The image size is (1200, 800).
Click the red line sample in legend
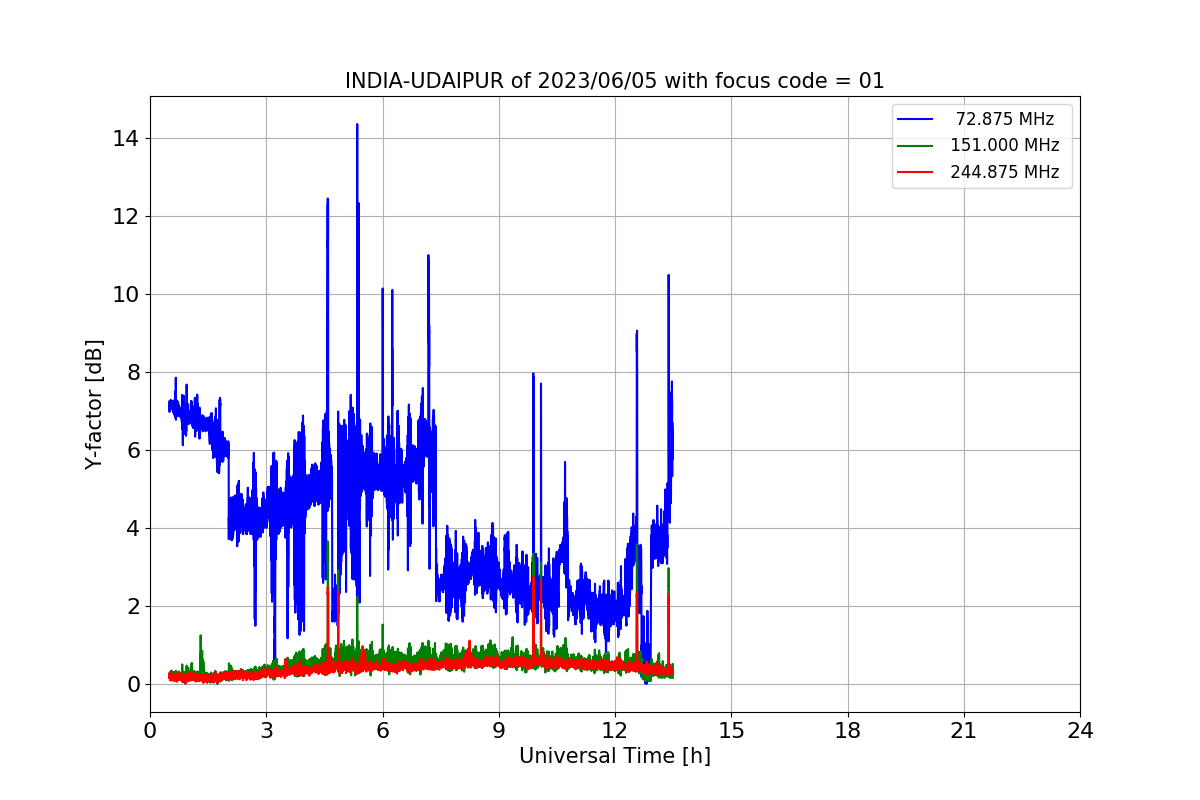pyautogui.click(x=916, y=172)
